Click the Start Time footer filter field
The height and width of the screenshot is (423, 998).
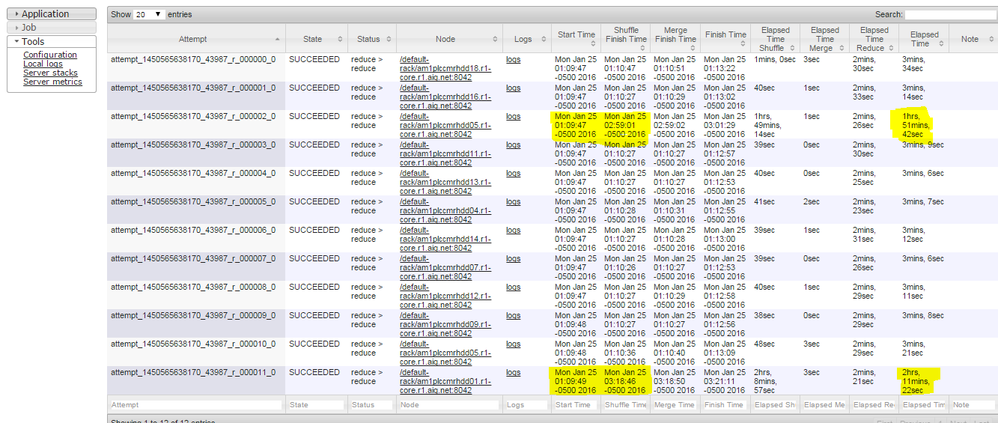(x=576, y=405)
